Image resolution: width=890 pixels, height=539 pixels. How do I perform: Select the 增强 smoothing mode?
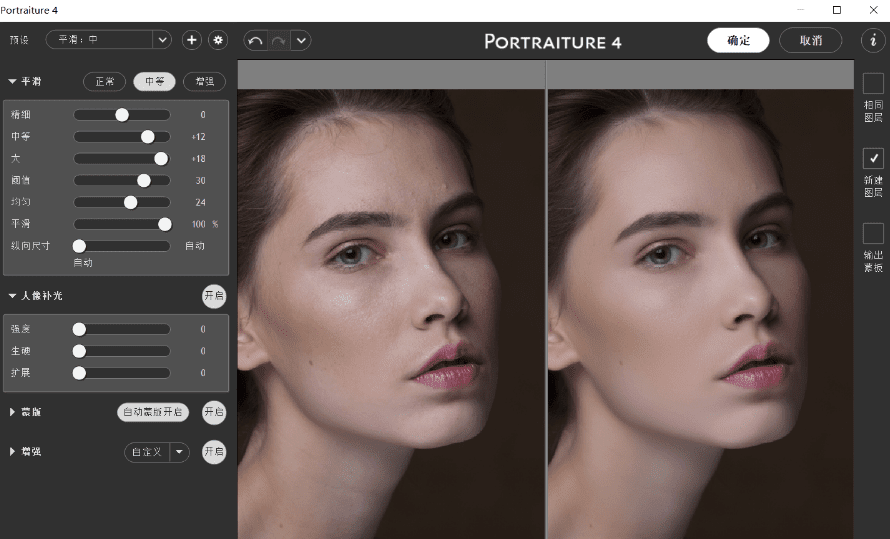(x=204, y=81)
